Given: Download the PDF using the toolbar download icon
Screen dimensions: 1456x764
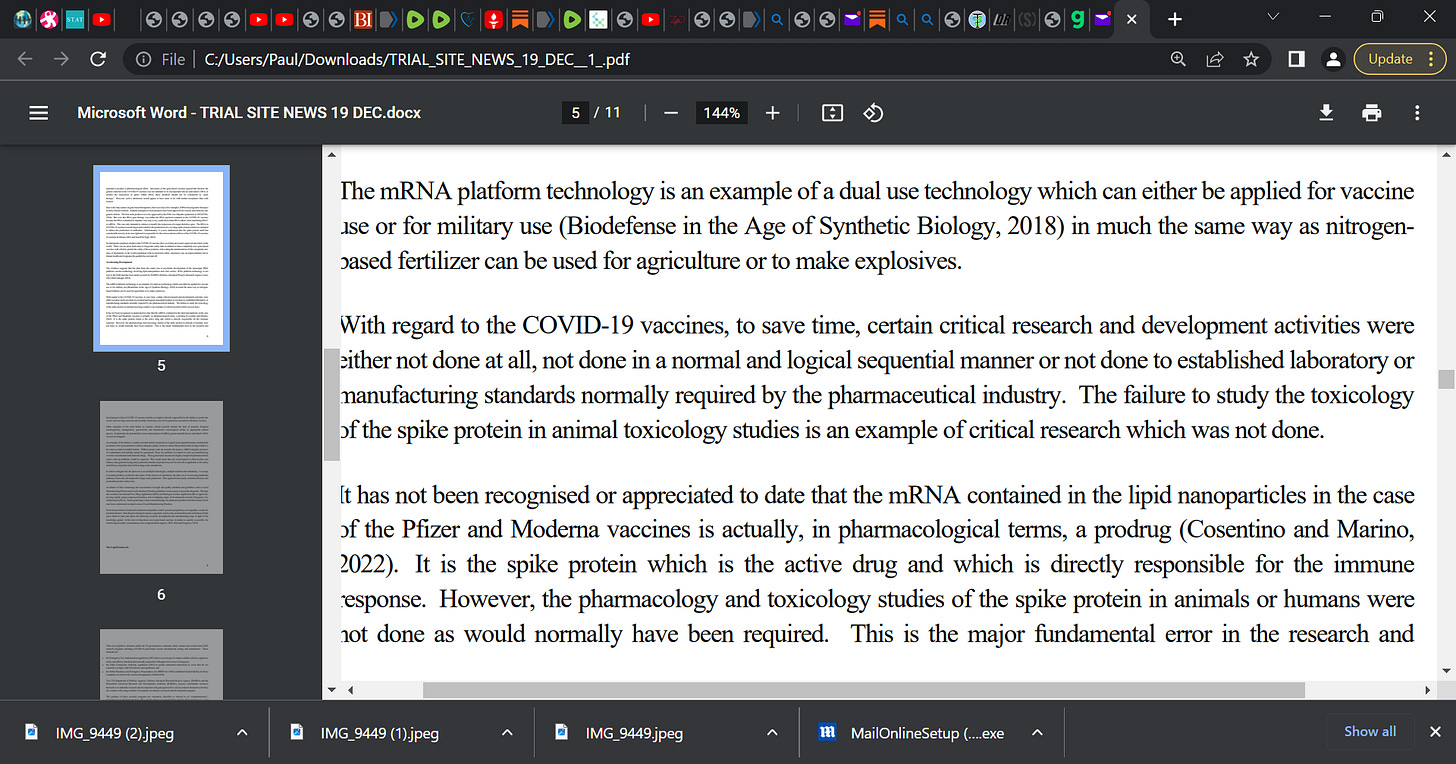Looking at the screenshot, I should (x=1326, y=113).
